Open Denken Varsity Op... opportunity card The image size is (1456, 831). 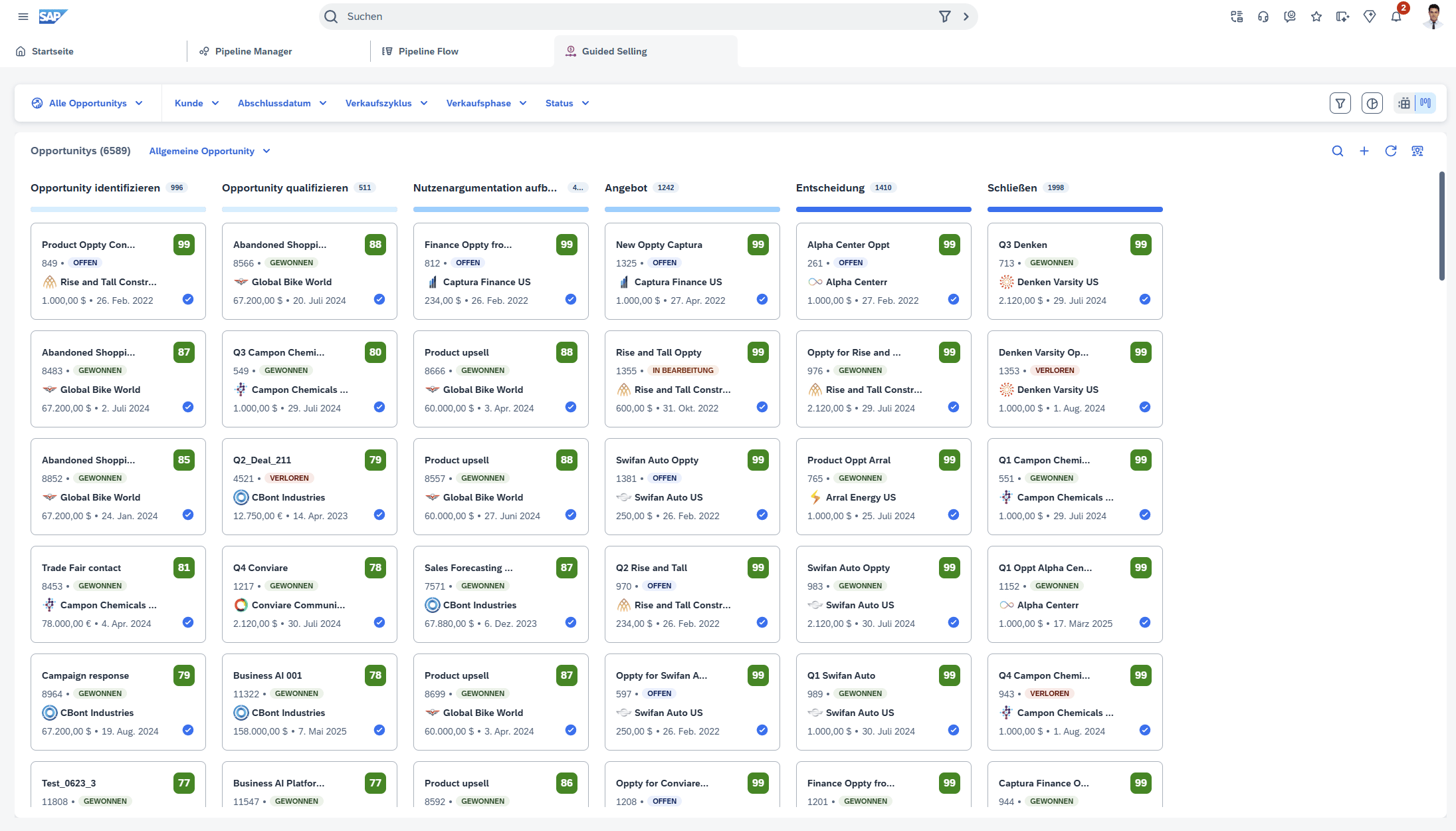[1075, 379]
